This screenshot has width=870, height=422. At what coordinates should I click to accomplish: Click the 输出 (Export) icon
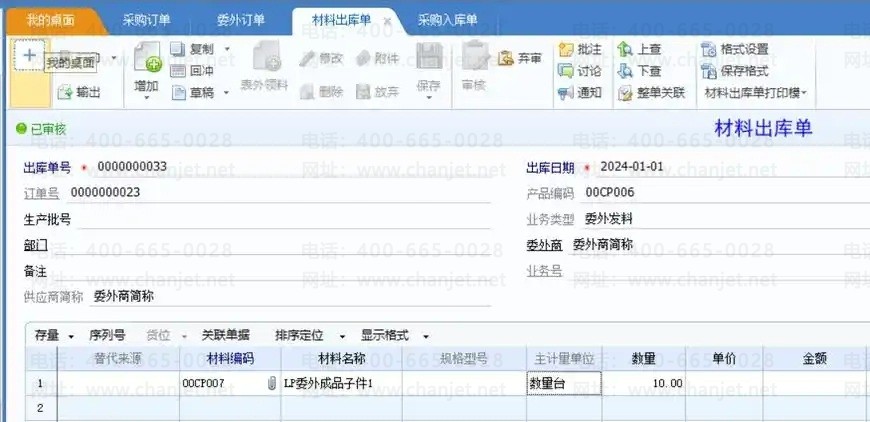coord(65,92)
